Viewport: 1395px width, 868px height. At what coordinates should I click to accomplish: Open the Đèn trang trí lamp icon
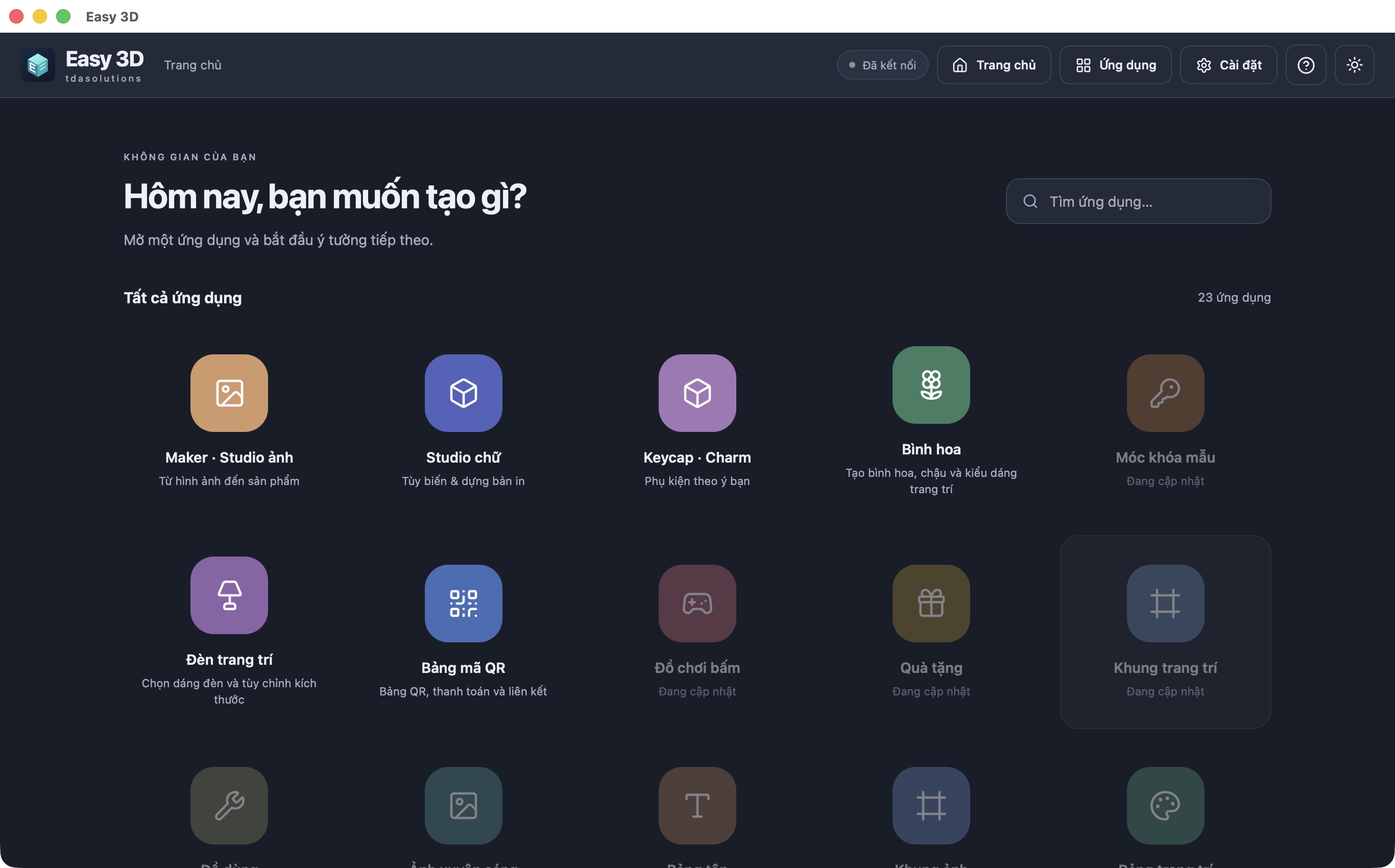pyautogui.click(x=229, y=595)
